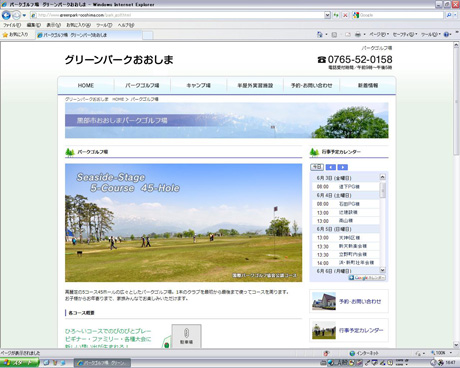Viewport: 460px width, 368px height.
Task: Click the Feeds icon in command bar
Action: 334,34
